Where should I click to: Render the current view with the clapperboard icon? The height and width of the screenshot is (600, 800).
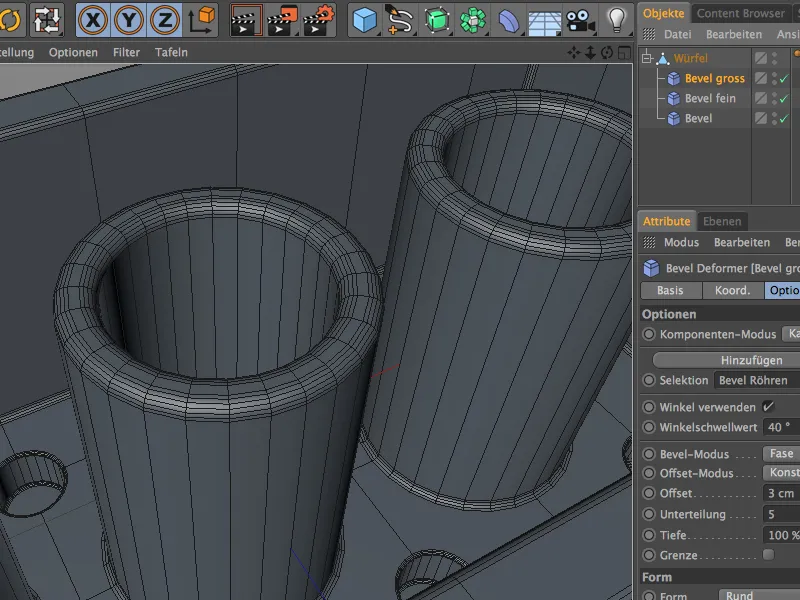point(246,20)
